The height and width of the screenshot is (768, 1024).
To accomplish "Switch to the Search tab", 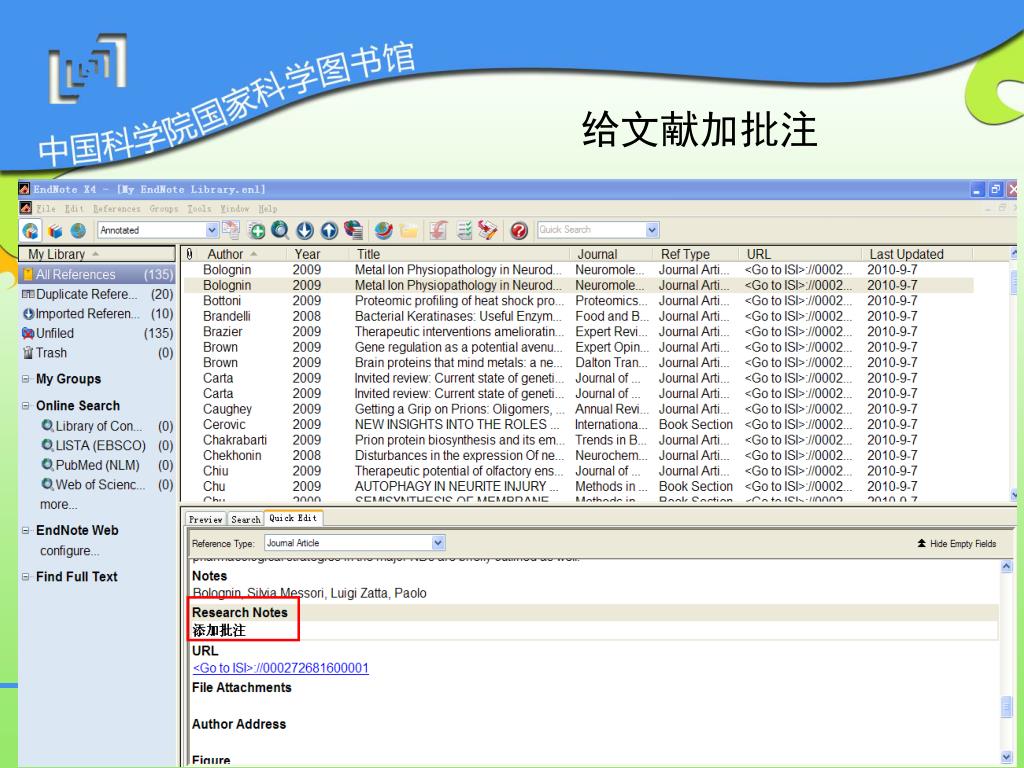I will pos(246,519).
